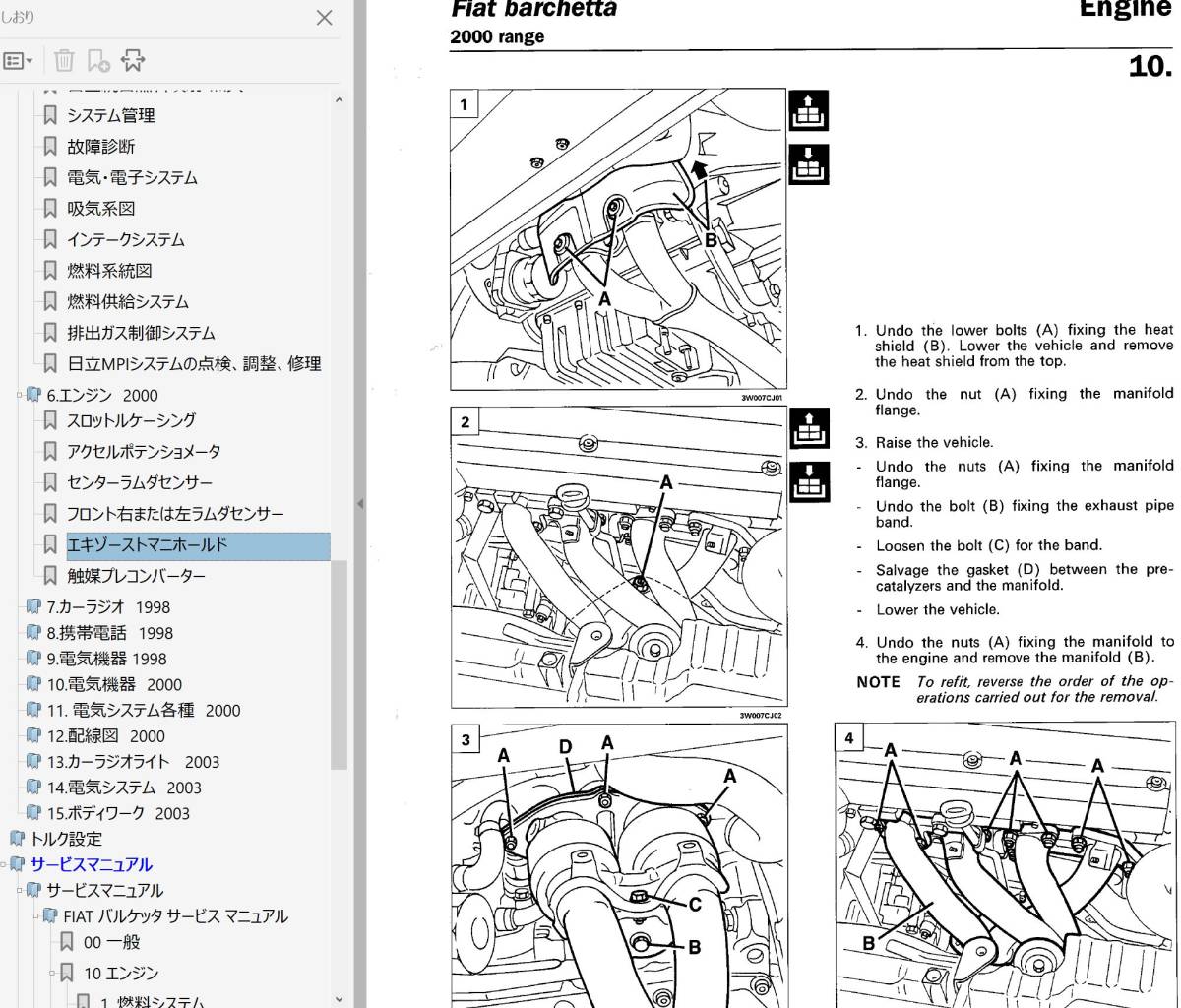The height and width of the screenshot is (1008, 1181).
Task: Go to the アクセルポテンショメータ bookmark
Action: (x=144, y=452)
